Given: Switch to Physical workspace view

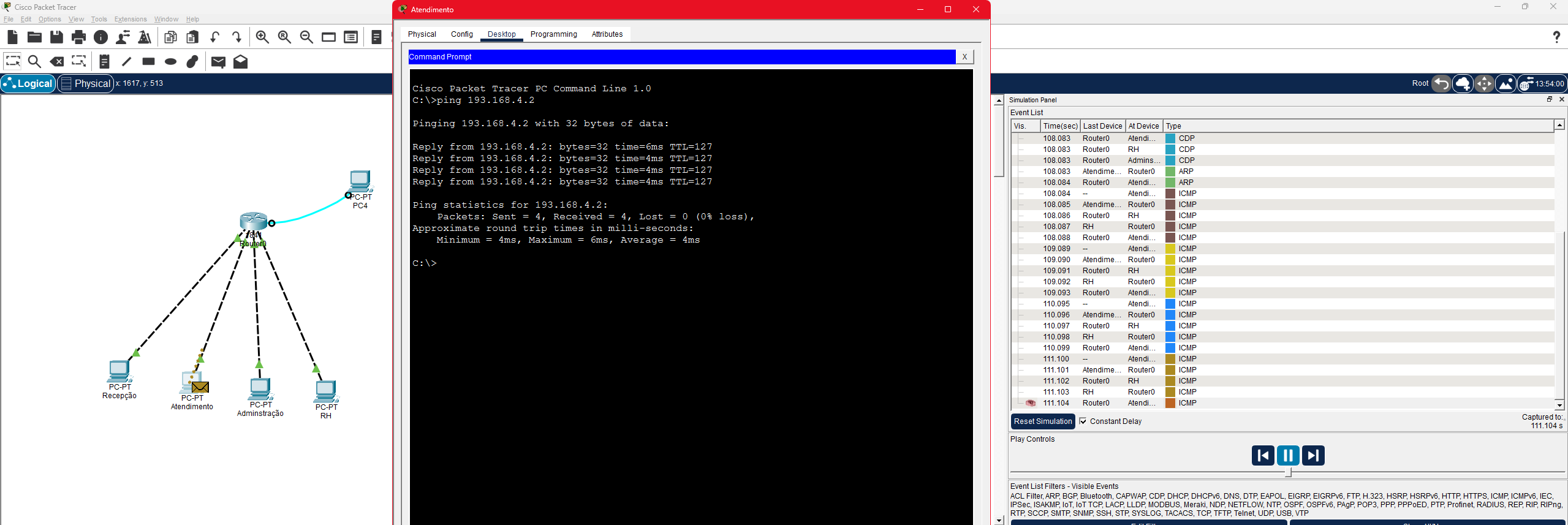Looking at the screenshot, I should point(86,83).
